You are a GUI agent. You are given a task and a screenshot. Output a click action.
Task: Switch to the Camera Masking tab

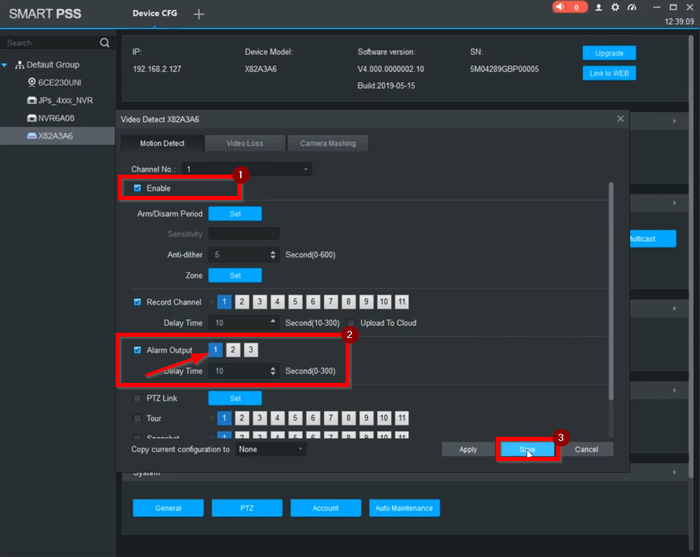tap(328, 143)
